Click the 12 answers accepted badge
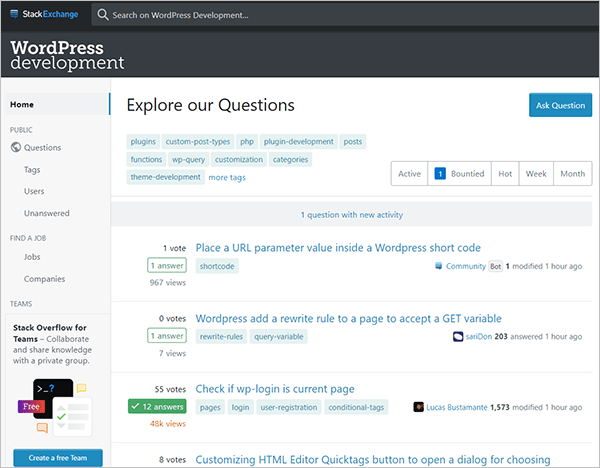The width and height of the screenshot is (600, 468). (x=157, y=406)
